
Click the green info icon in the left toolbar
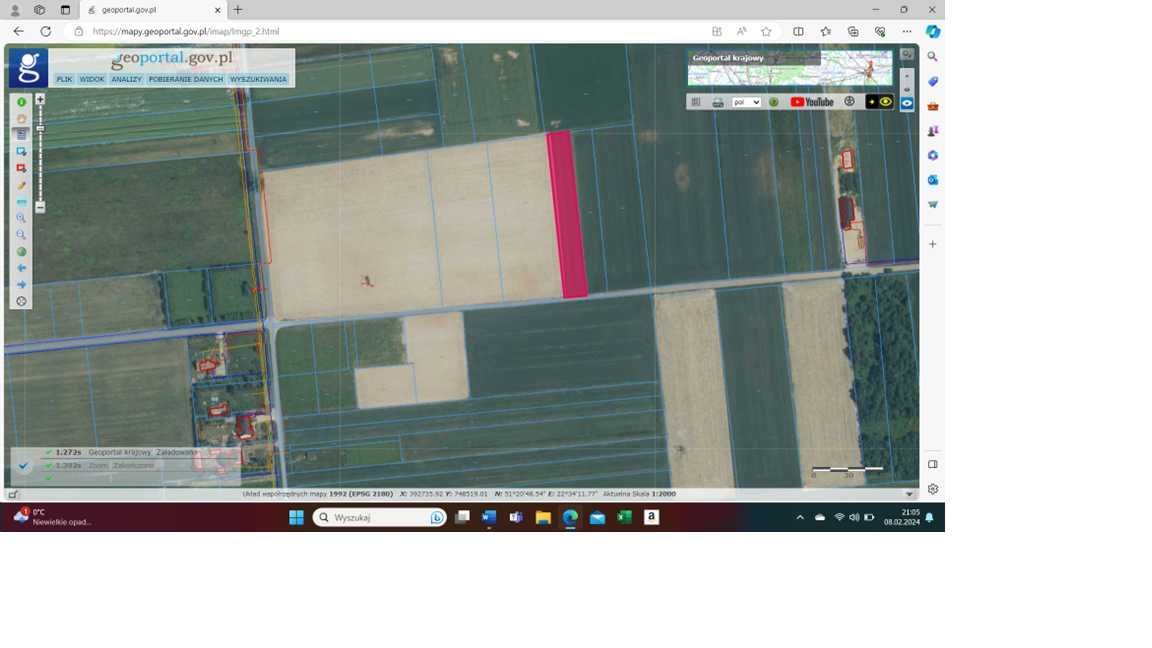point(21,102)
